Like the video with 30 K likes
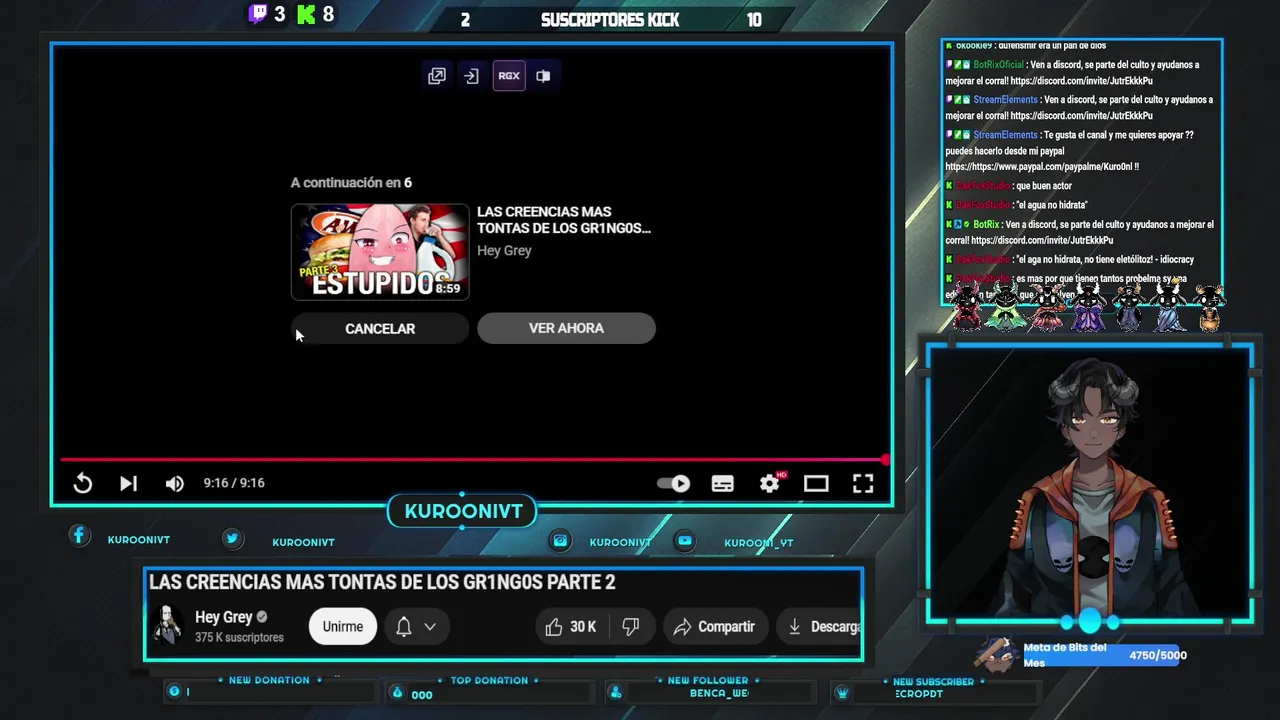The width and height of the screenshot is (1280, 720). pyautogui.click(x=571, y=627)
